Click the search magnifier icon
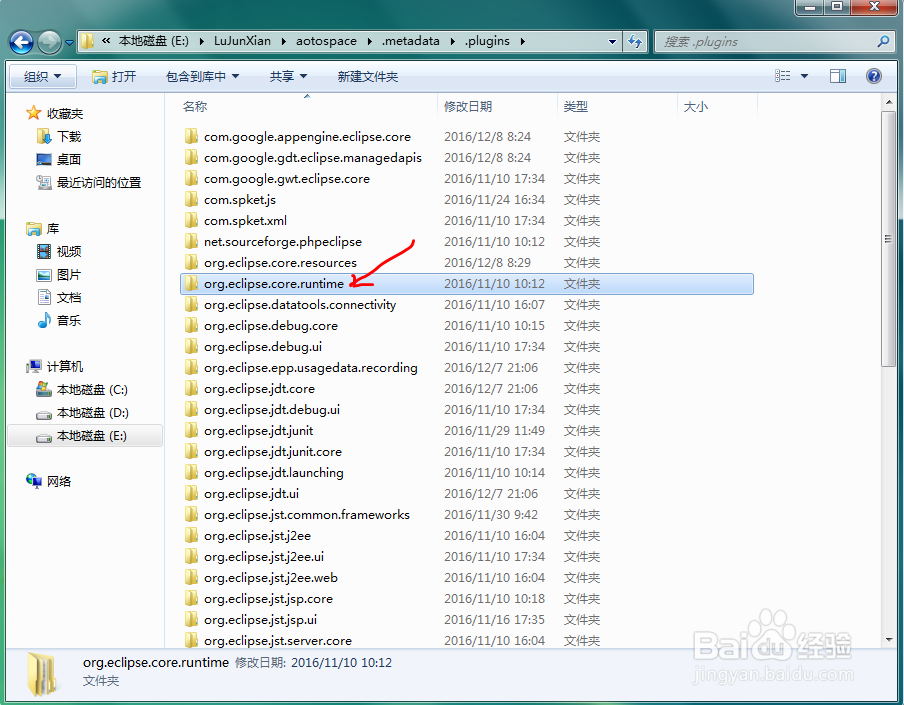The width and height of the screenshot is (904, 705). point(883,42)
